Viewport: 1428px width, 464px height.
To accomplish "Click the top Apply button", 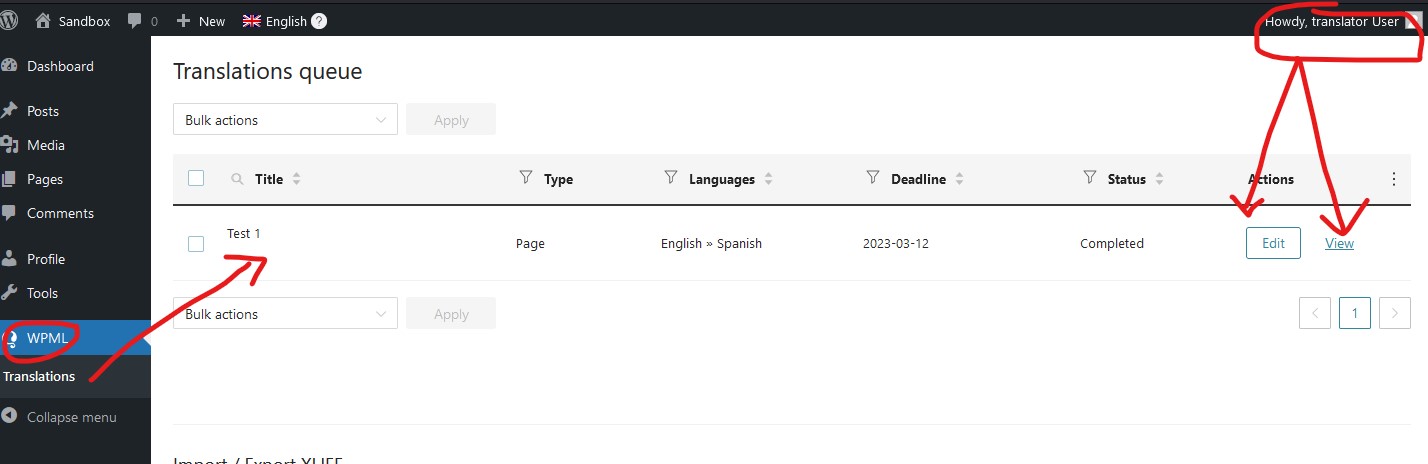I will [451, 120].
